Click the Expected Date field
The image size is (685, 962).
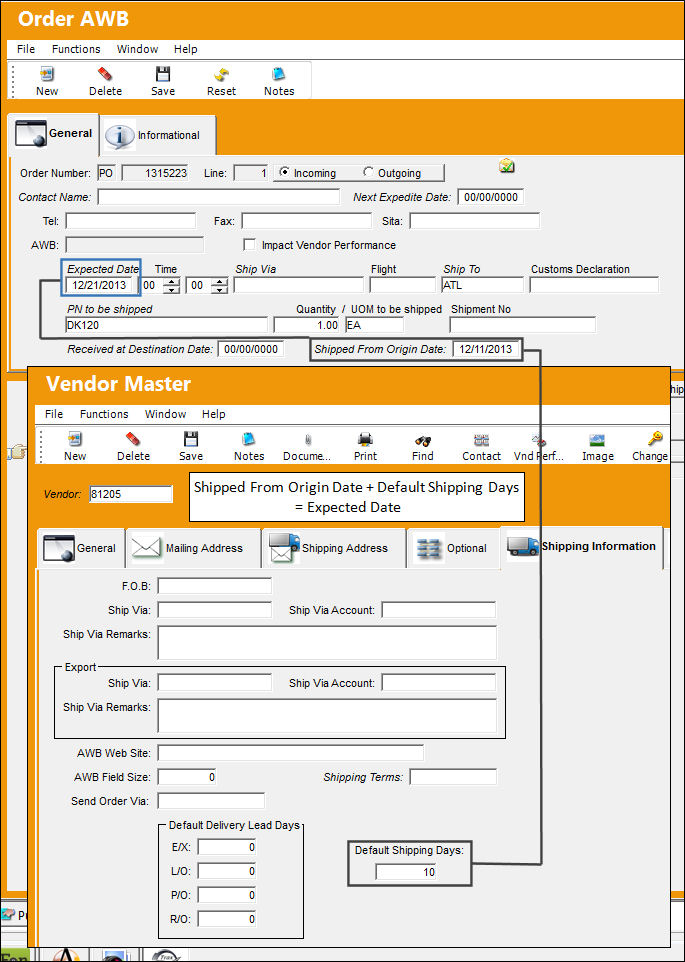tap(99, 285)
